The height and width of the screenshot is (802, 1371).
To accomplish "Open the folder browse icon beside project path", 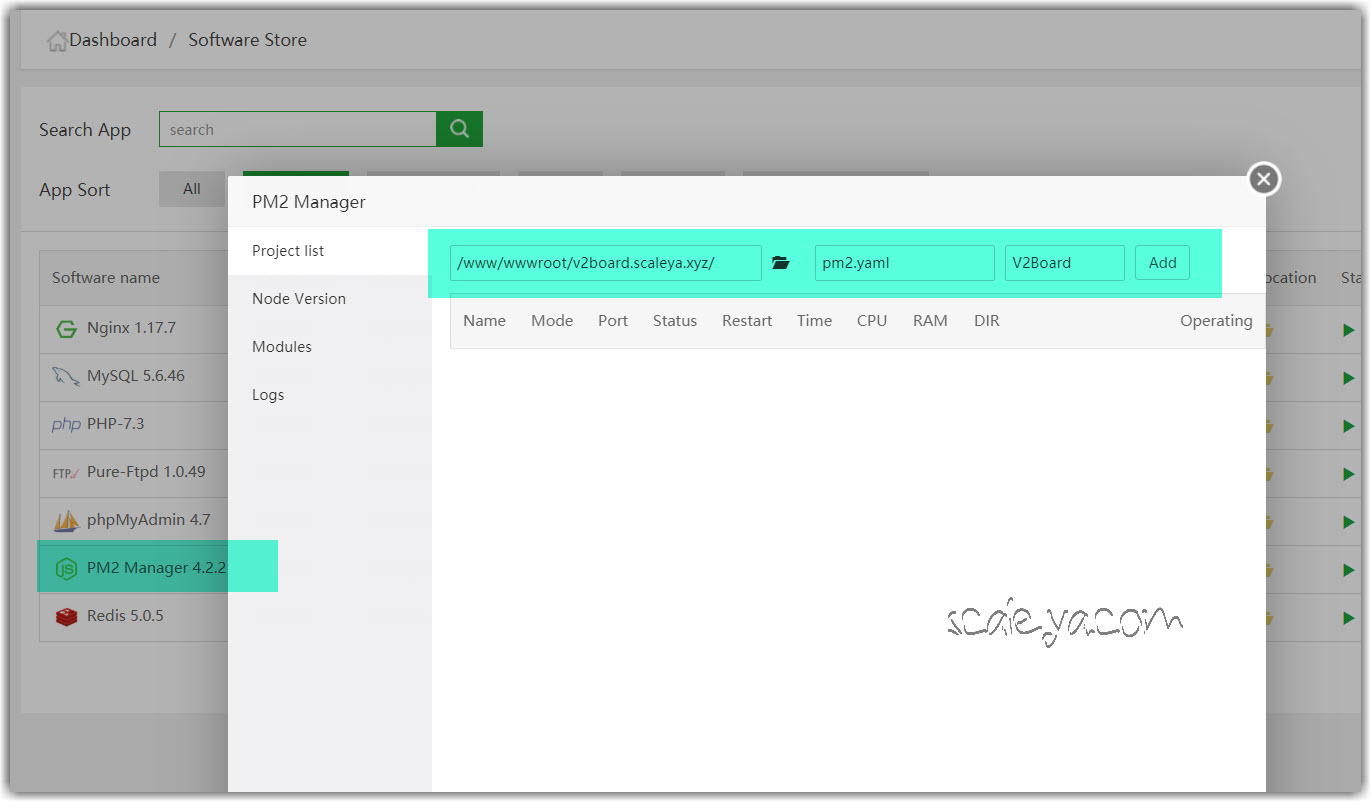I will [x=781, y=263].
